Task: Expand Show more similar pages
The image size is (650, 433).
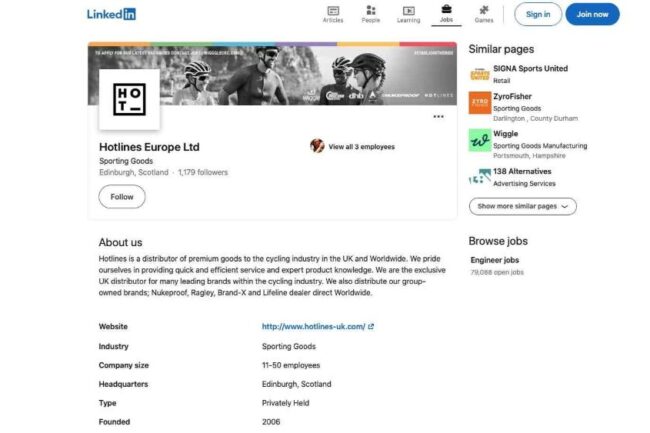Action: click(523, 206)
